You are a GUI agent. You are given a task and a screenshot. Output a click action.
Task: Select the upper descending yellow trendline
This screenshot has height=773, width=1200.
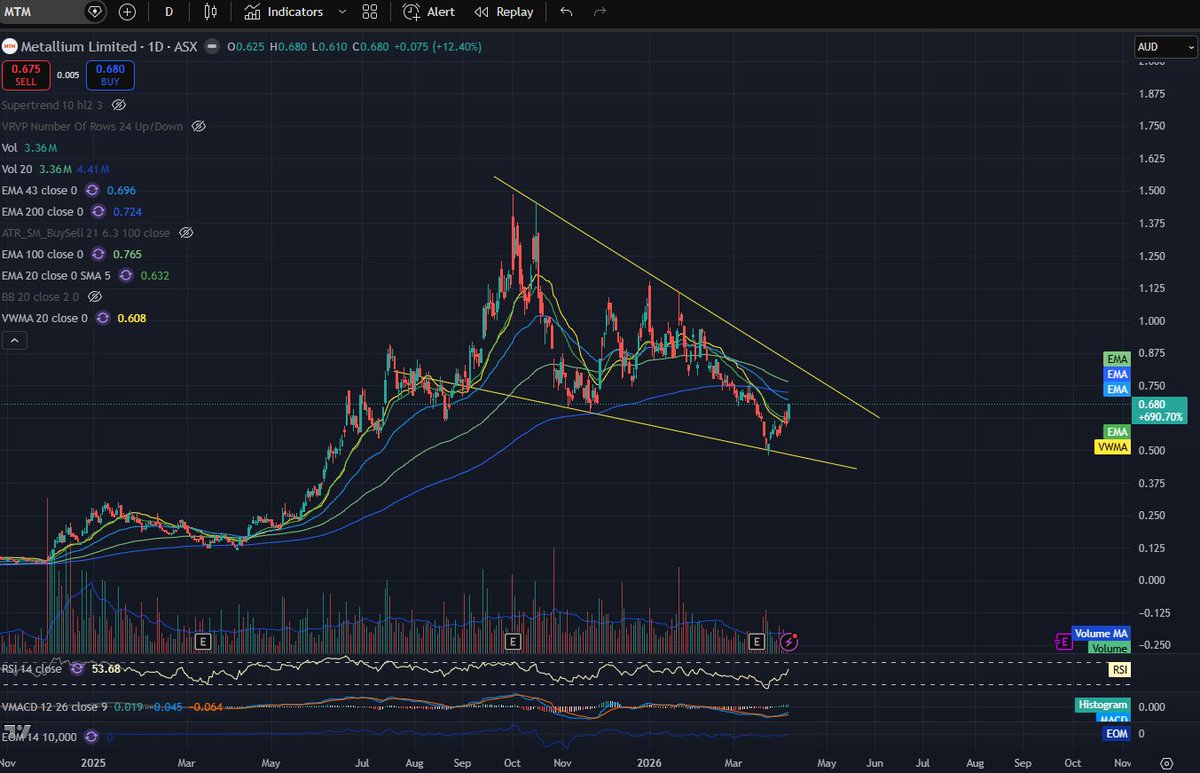point(686,297)
